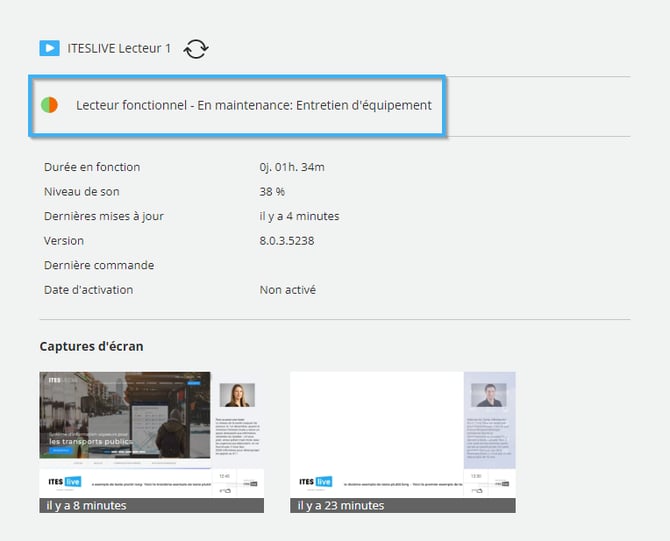Click the Captures d'écran heading
670x541 pixels.
point(91,346)
